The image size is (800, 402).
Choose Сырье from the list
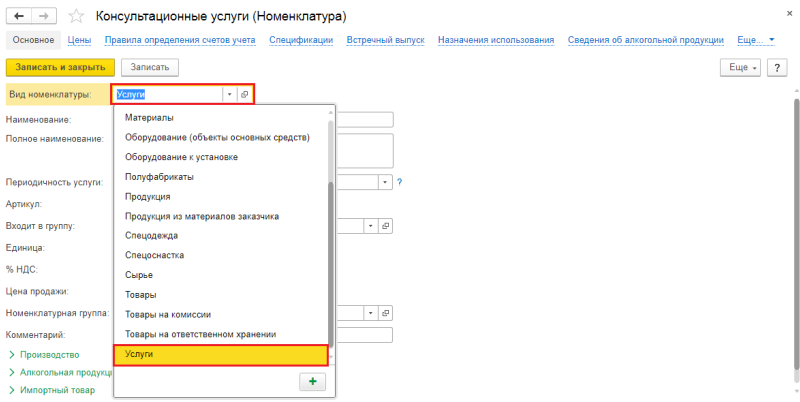(x=220, y=275)
